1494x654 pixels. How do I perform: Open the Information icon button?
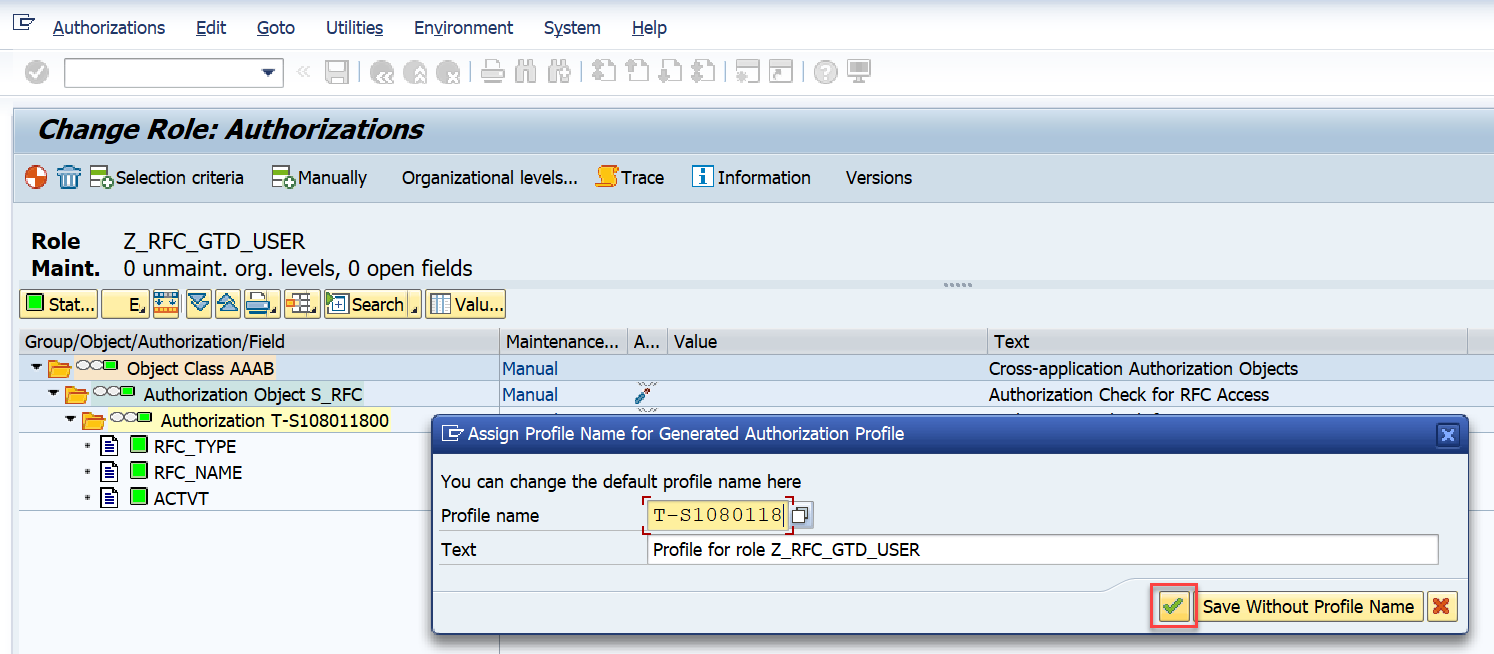pos(751,177)
